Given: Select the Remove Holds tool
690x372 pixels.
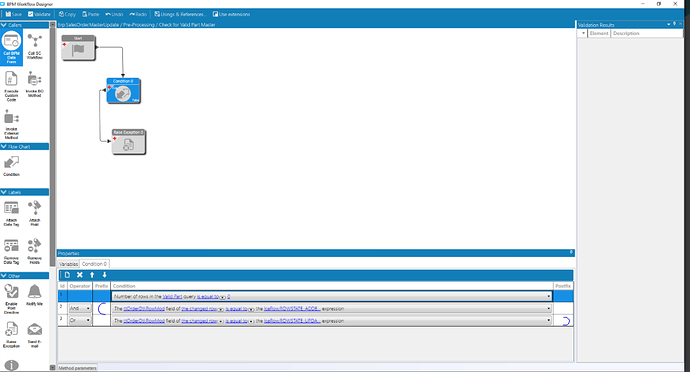Looking at the screenshot, I should (x=35, y=251).
